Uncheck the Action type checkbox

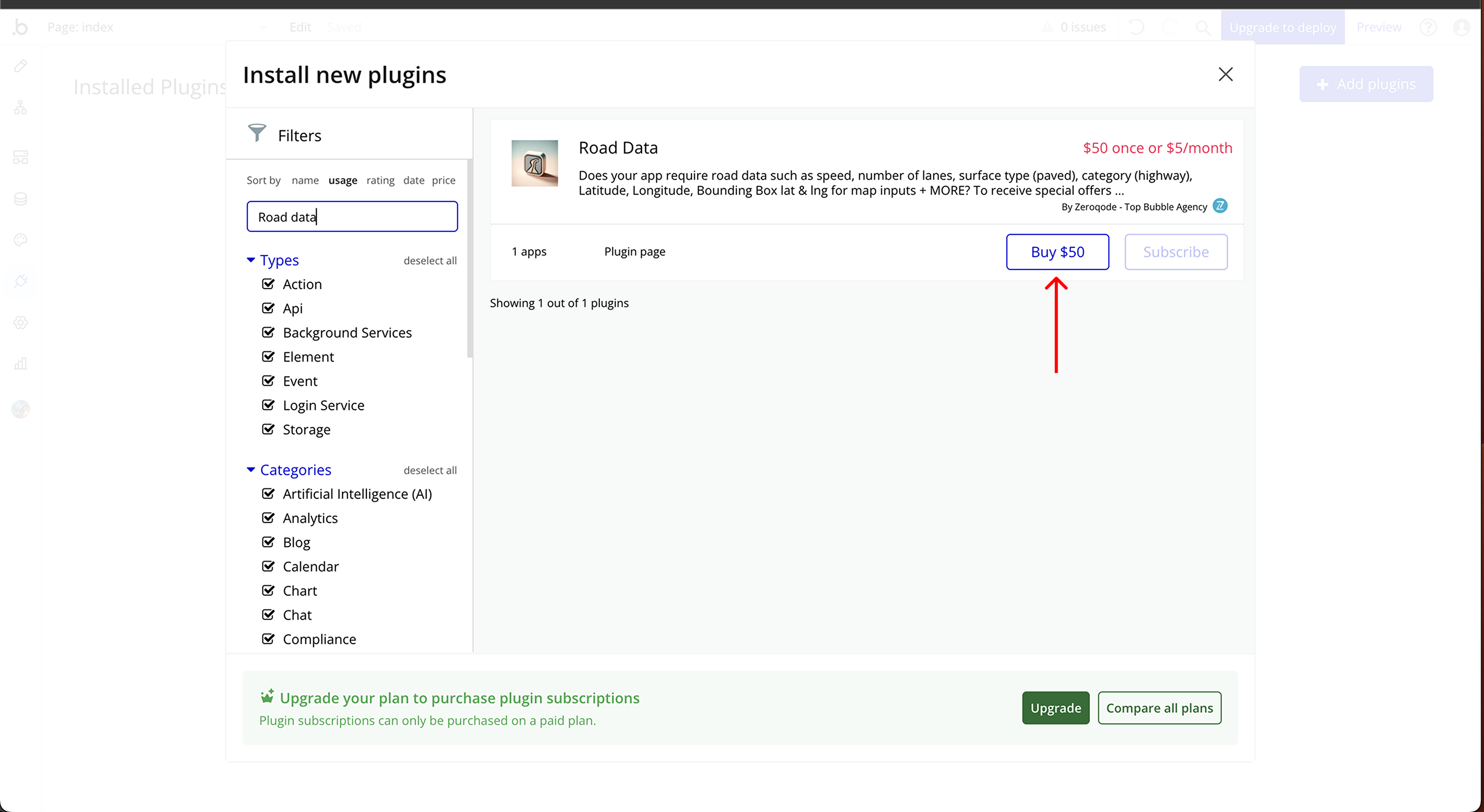(x=268, y=284)
